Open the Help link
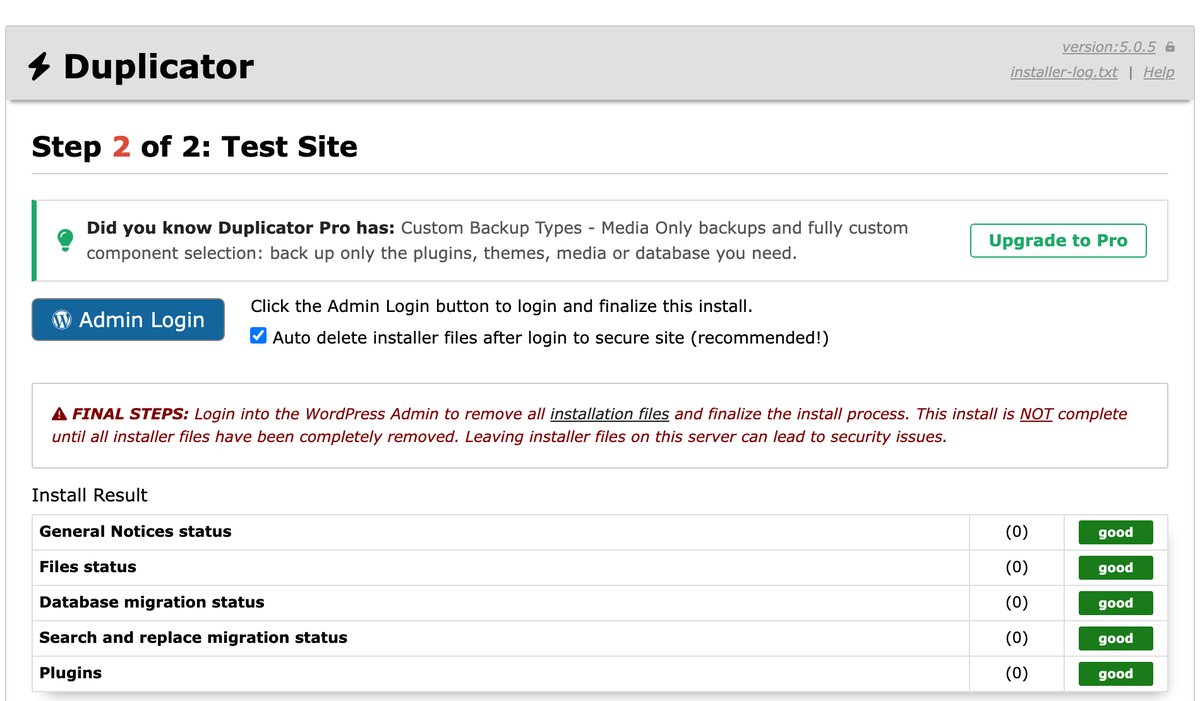This screenshot has width=1200, height=701. tap(1159, 72)
